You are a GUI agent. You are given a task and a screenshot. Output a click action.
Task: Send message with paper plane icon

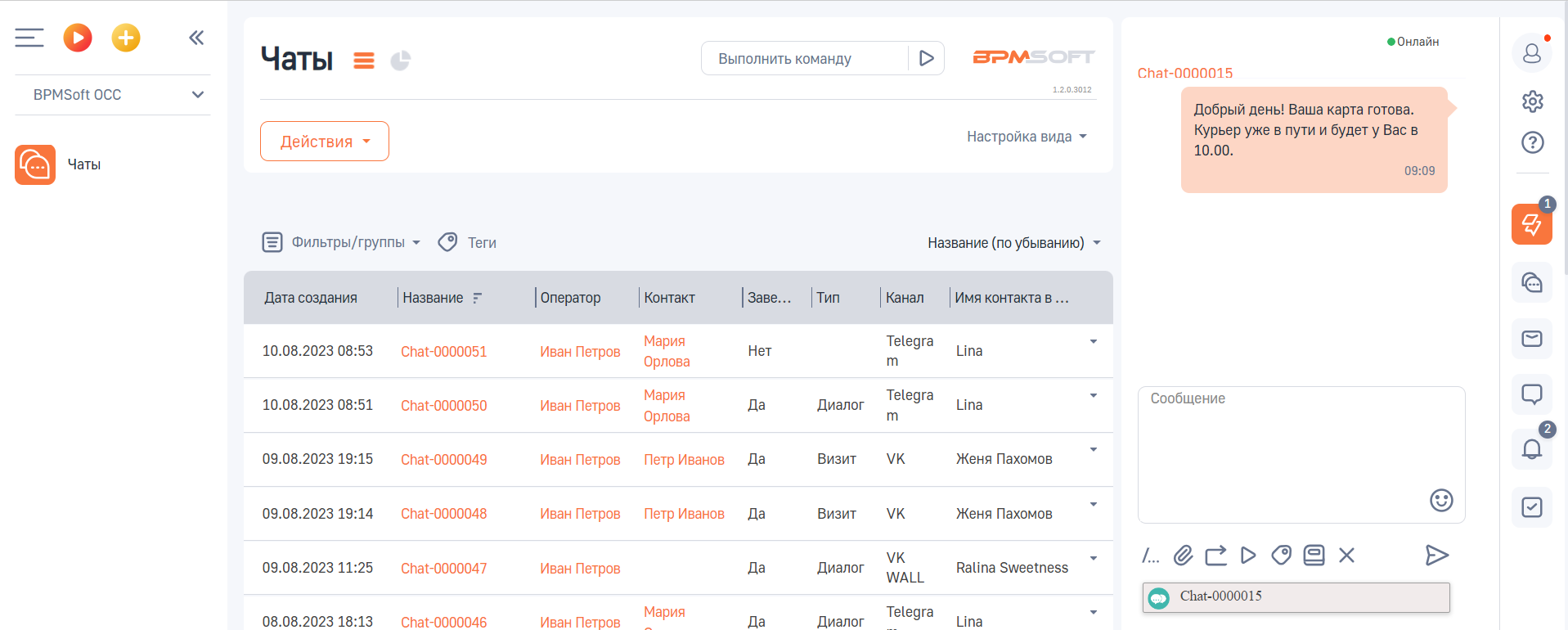pos(1437,556)
